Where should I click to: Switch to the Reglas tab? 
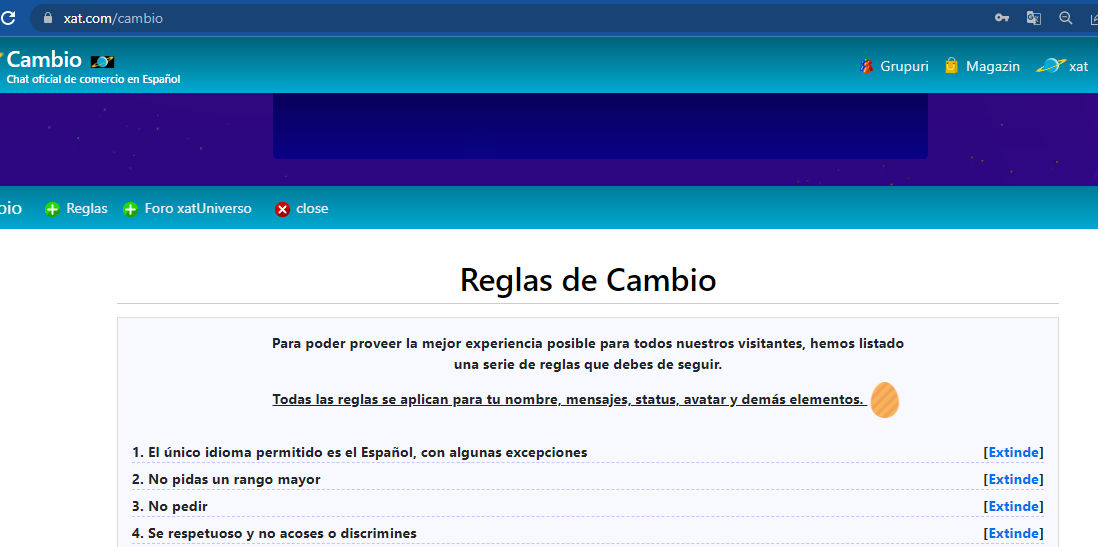pyautogui.click(x=87, y=209)
